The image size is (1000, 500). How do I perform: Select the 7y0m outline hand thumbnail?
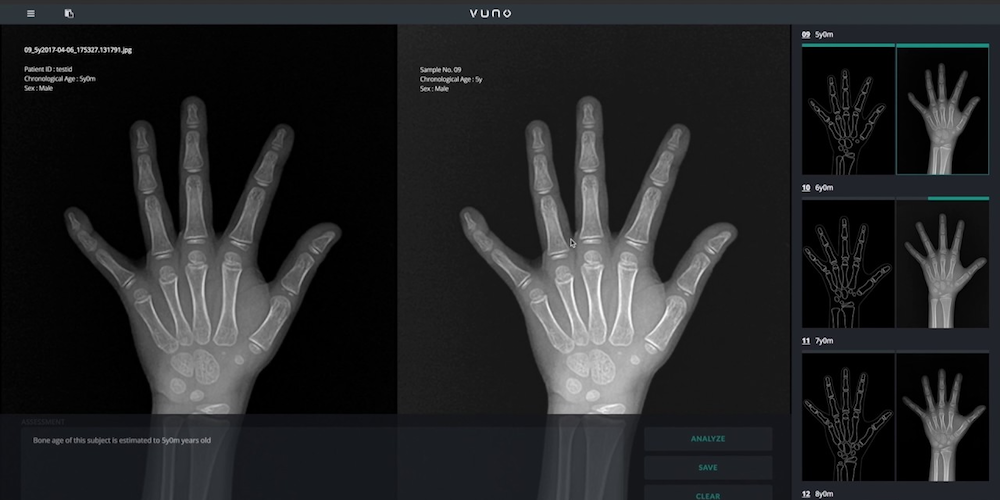(848, 416)
